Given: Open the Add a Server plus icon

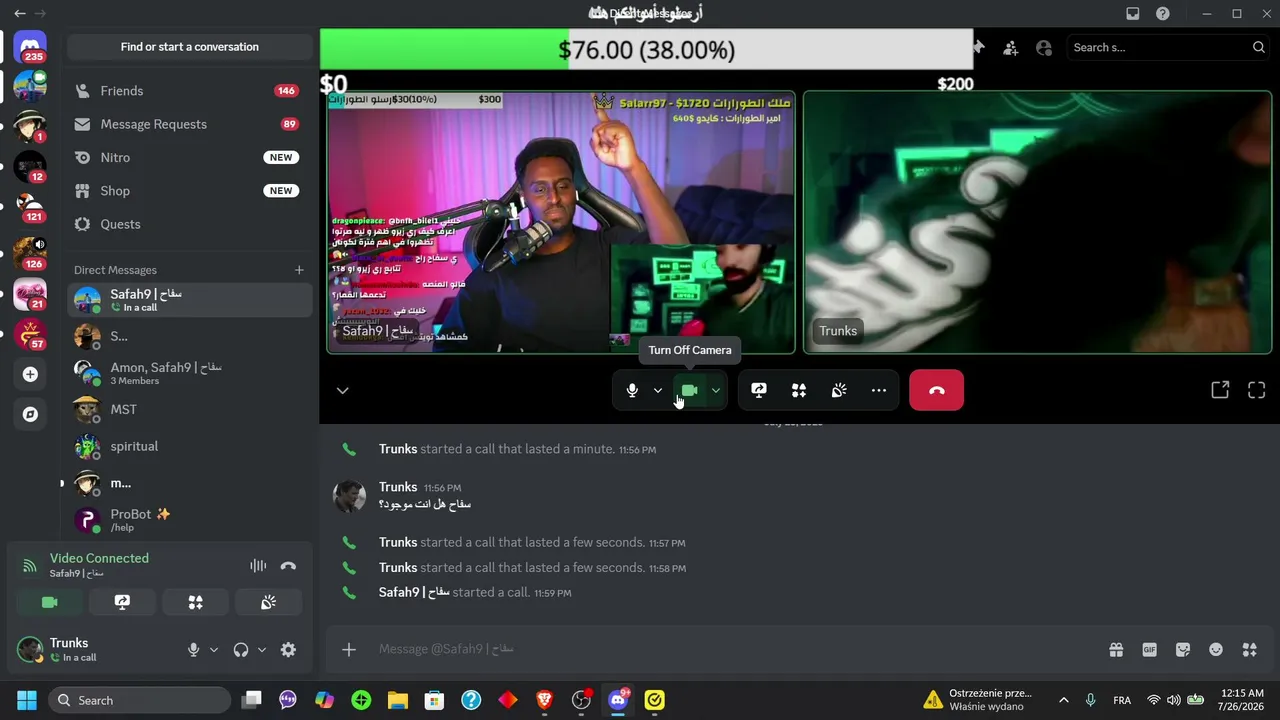Looking at the screenshot, I should click(x=30, y=374).
